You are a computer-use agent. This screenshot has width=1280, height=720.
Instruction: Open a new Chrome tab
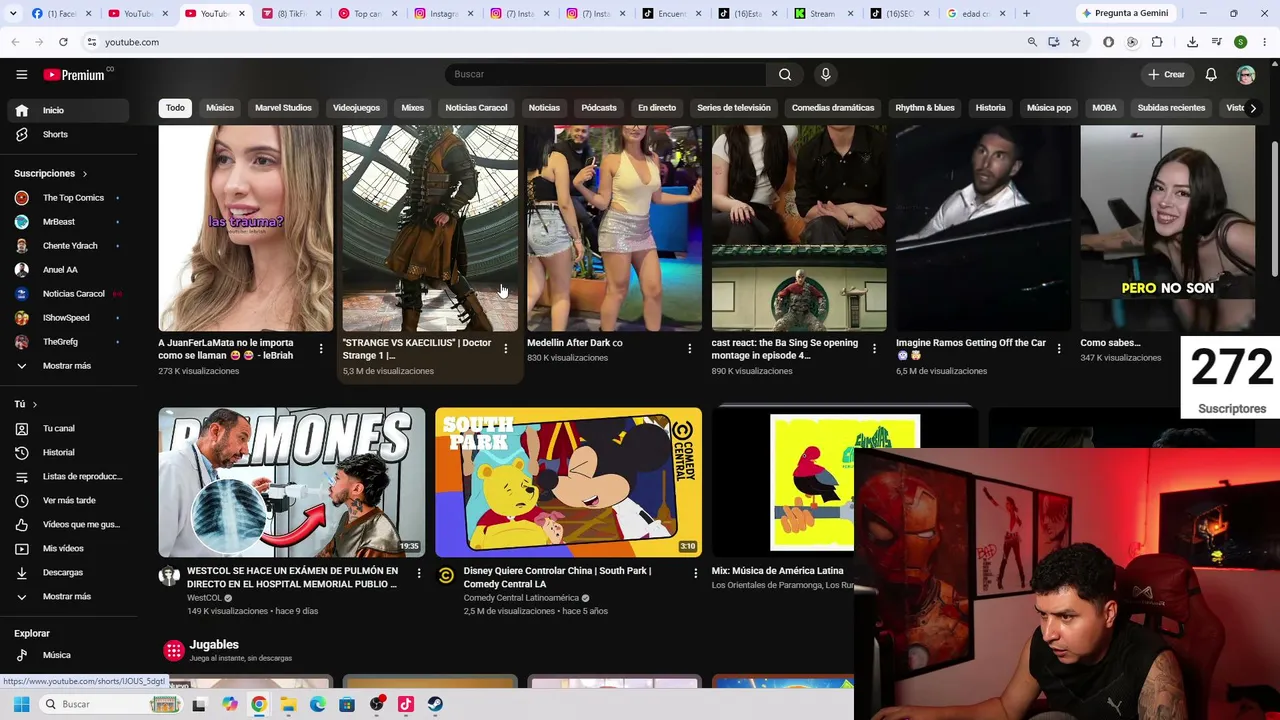pyautogui.click(x=1026, y=13)
